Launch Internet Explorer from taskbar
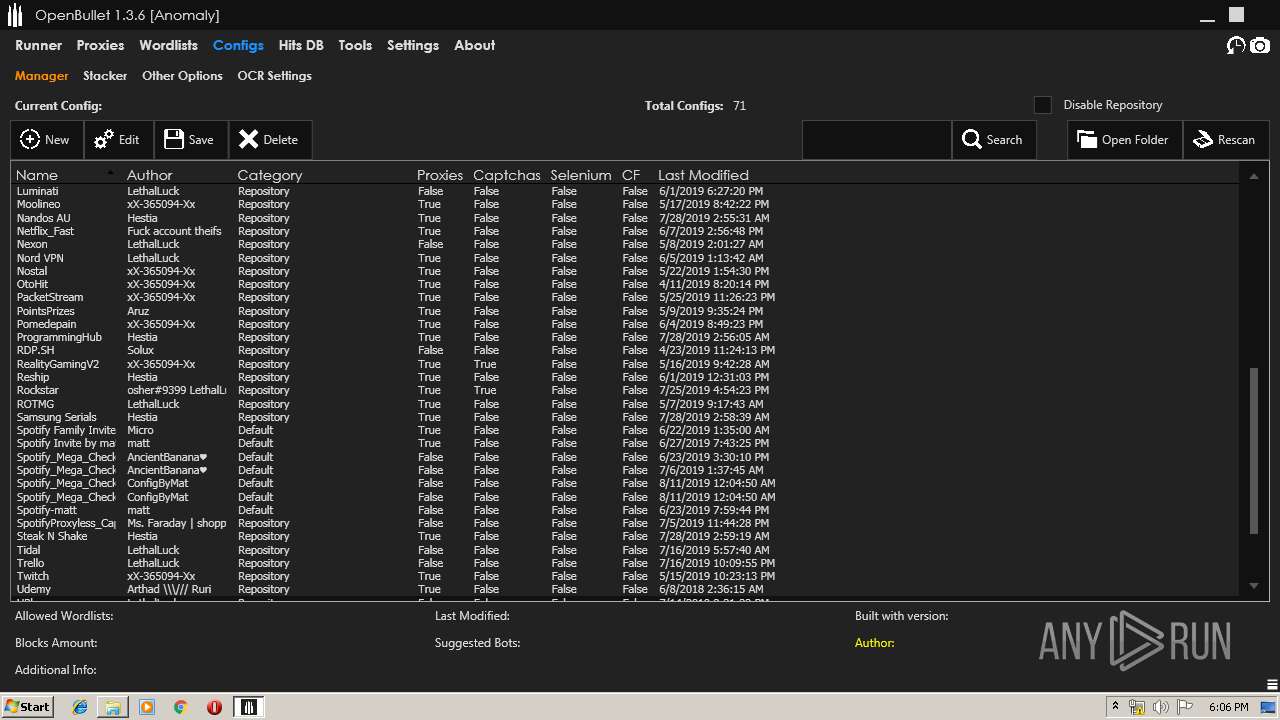 80,707
